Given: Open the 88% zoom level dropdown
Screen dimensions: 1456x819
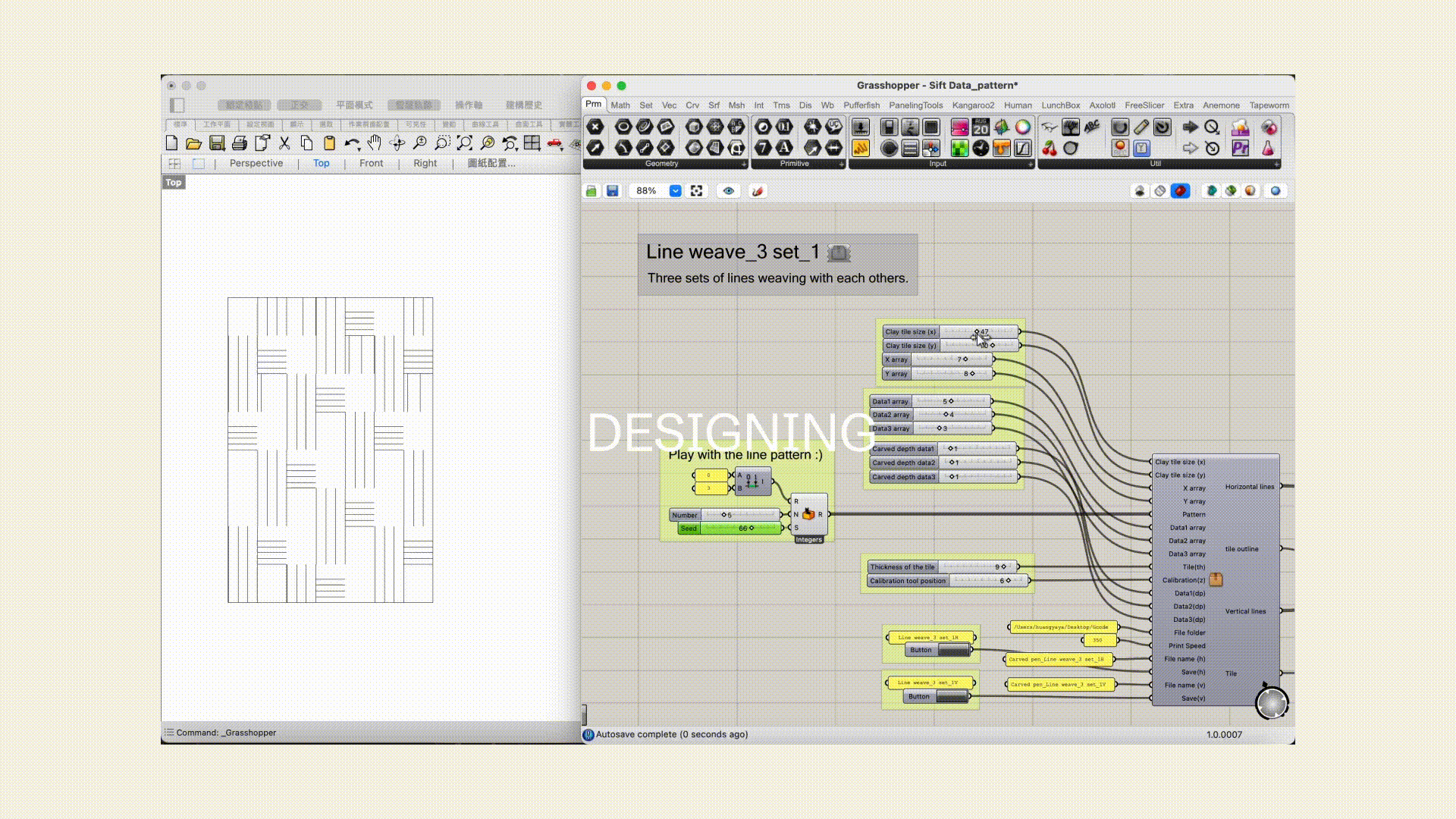Looking at the screenshot, I should click(675, 191).
